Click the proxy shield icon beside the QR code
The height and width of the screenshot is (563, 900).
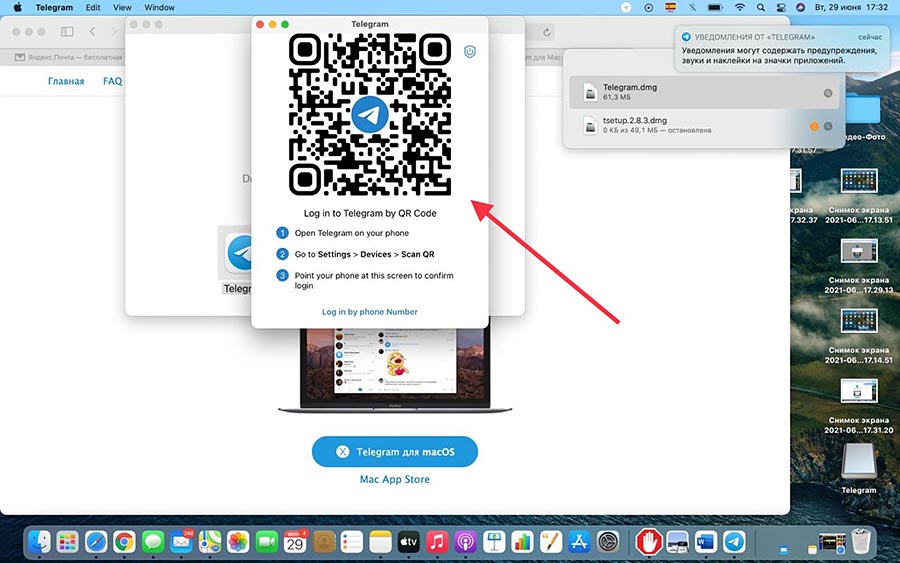[x=470, y=52]
